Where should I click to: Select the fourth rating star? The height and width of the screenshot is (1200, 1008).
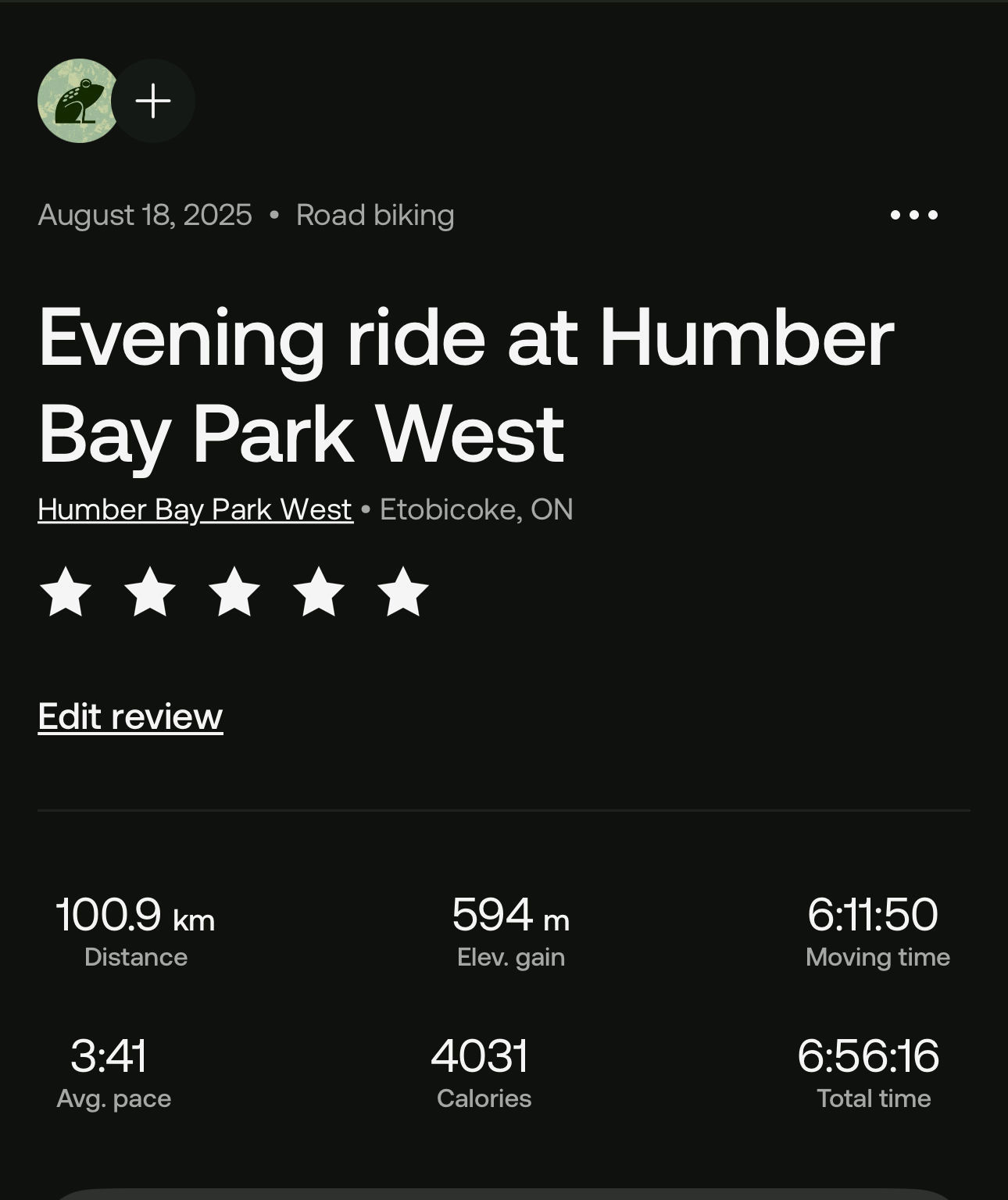coord(319,592)
